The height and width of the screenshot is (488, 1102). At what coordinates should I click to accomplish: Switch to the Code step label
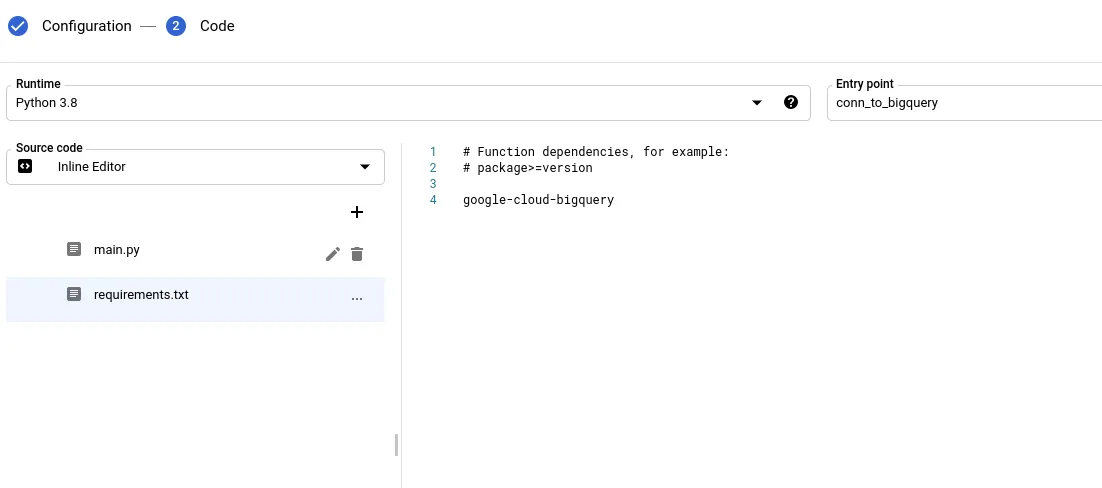point(217,26)
